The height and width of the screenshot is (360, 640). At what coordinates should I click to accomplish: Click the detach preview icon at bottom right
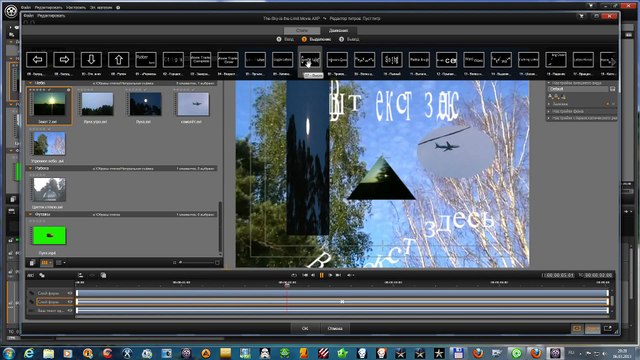coord(608,328)
